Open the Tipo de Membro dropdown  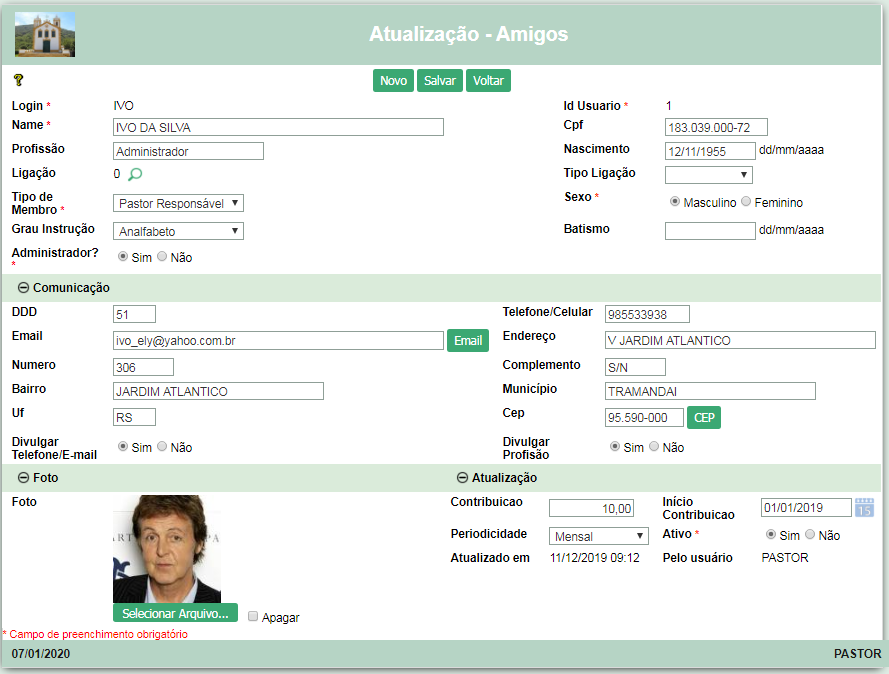(x=178, y=204)
